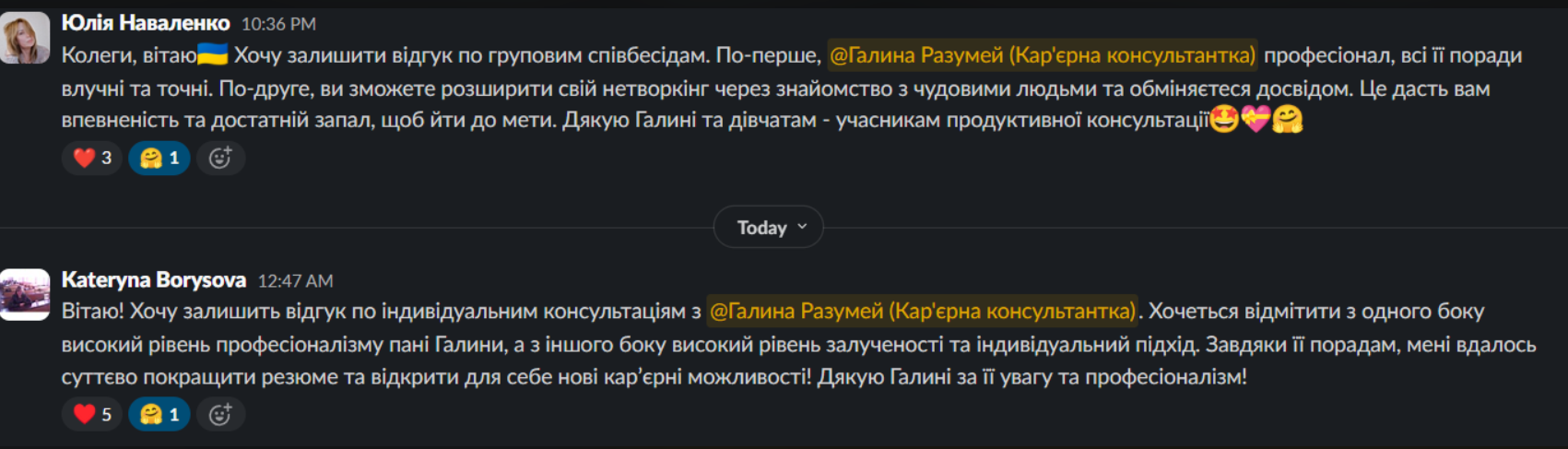Open Юлія Наваленко's profile name
Viewport: 1568px width, 449px height.
[146, 23]
